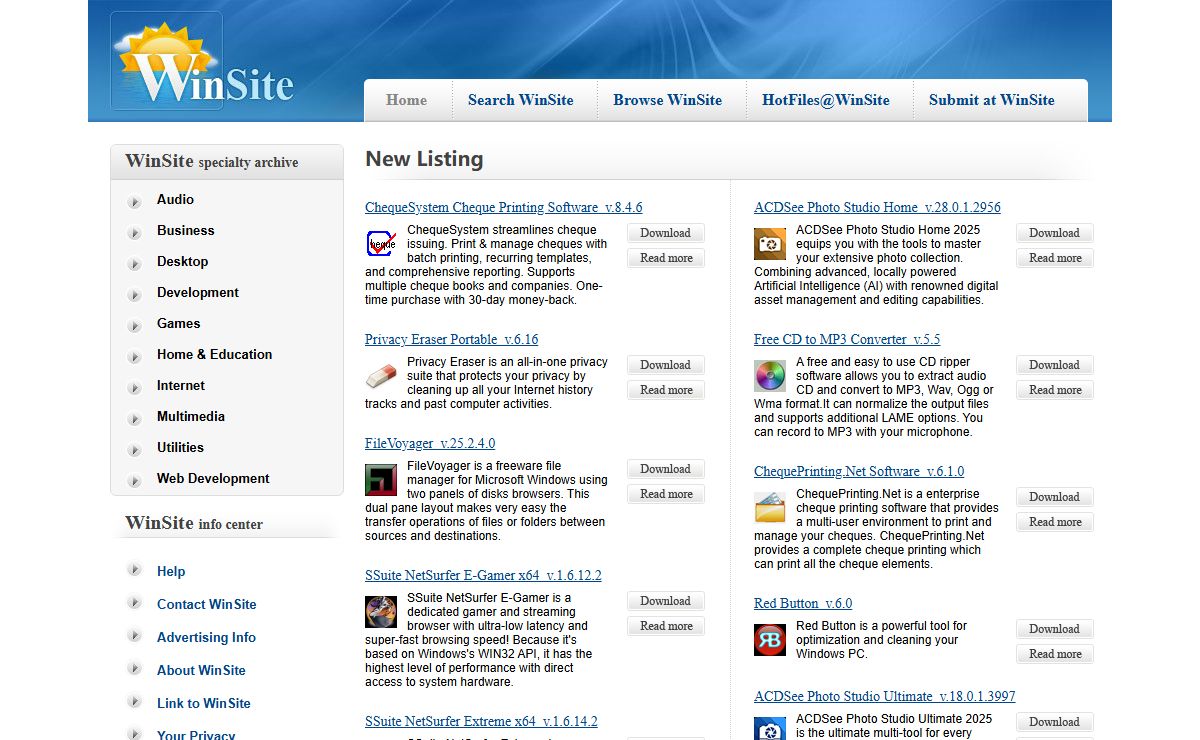The width and height of the screenshot is (1200, 740).
Task: Open the Link to WinSite page
Action: (x=204, y=703)
